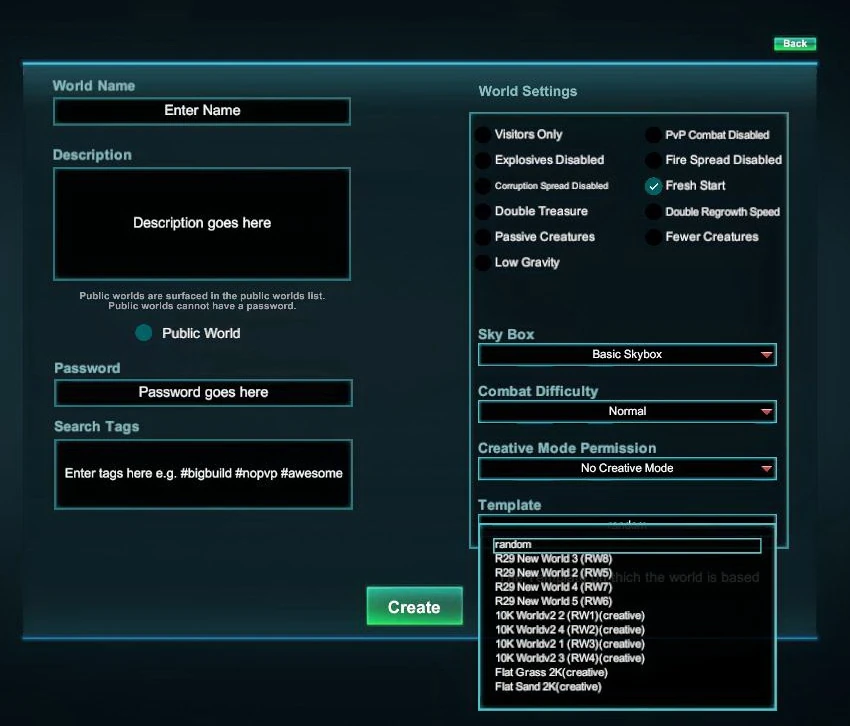This screenshot has width=850, height=726.
Task: Click the Create world button
Action: point(415,606)
